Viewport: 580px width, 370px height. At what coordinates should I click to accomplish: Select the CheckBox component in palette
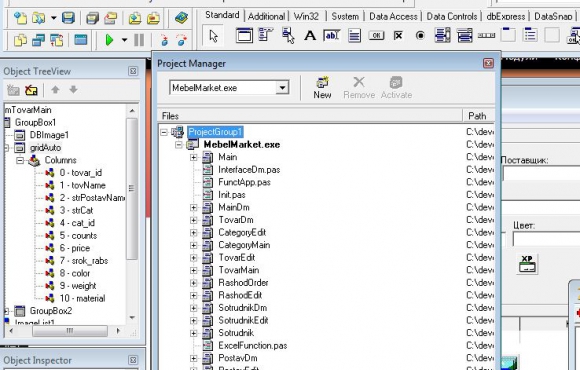tap(398, 36)
